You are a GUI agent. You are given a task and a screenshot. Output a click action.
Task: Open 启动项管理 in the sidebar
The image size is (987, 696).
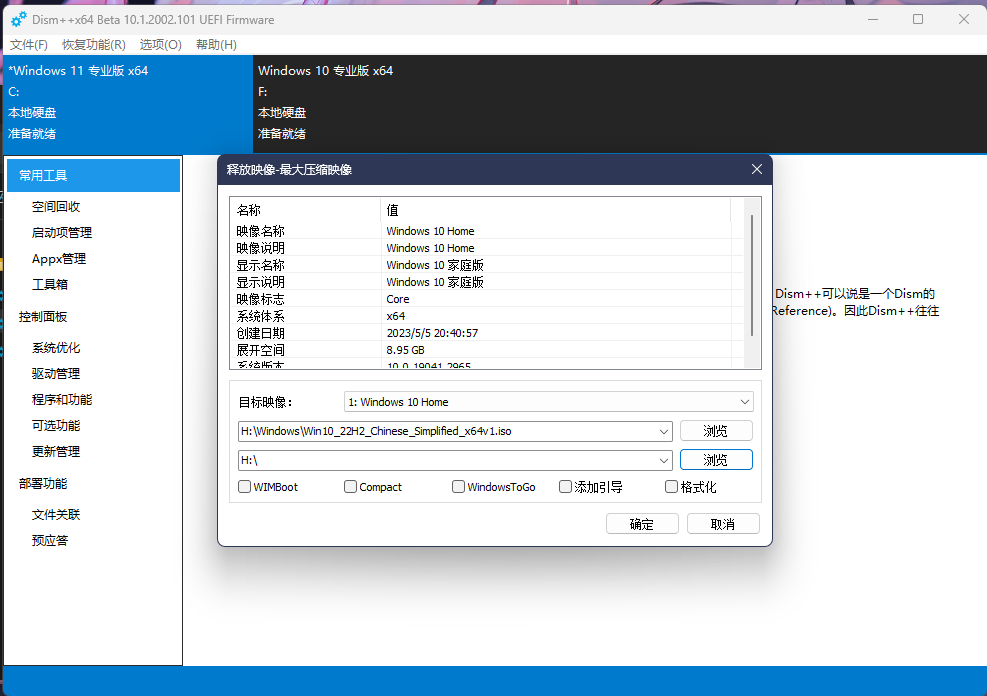62,232
